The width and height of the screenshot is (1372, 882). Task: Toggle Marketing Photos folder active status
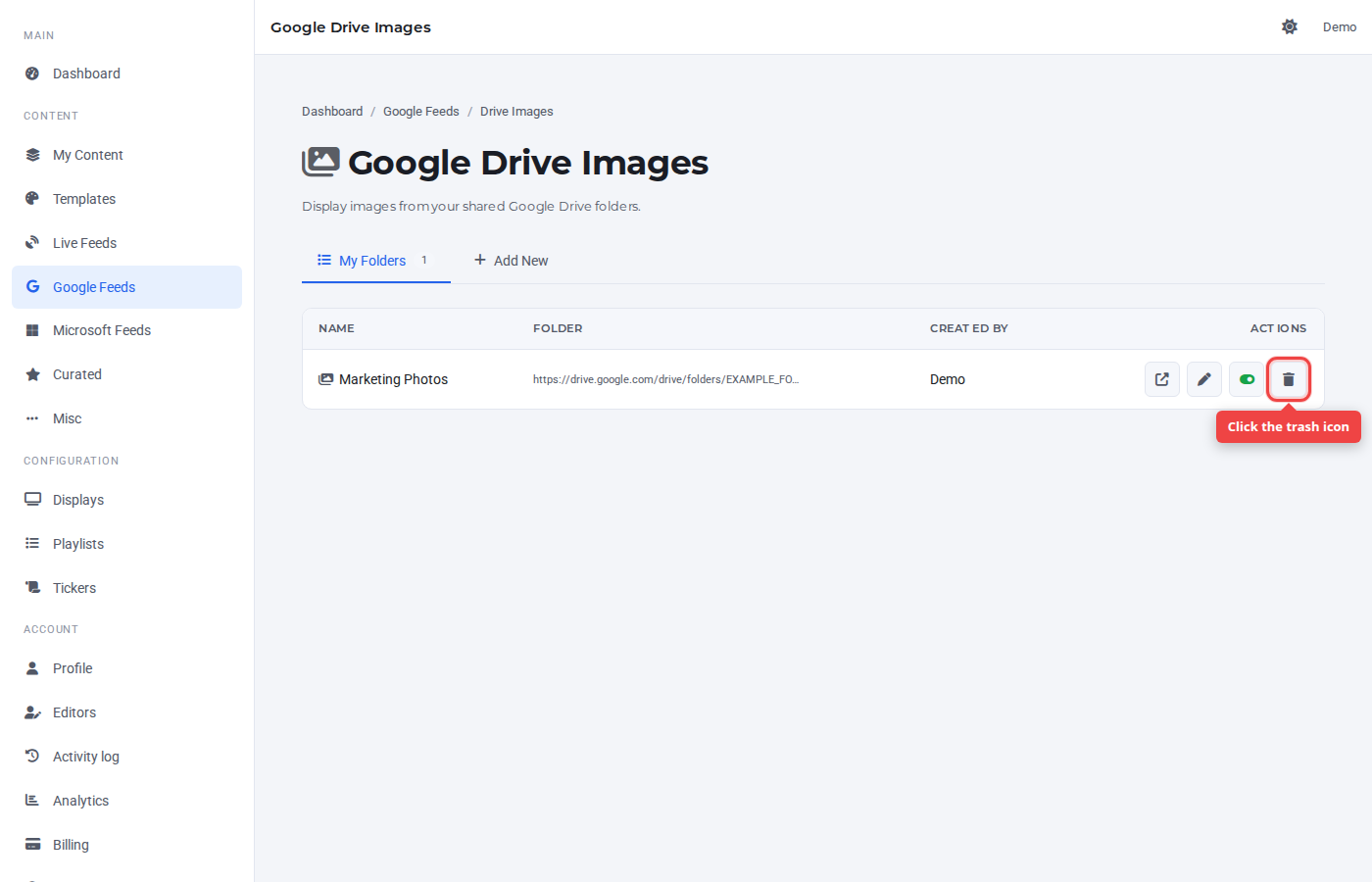coord(1247,379)
